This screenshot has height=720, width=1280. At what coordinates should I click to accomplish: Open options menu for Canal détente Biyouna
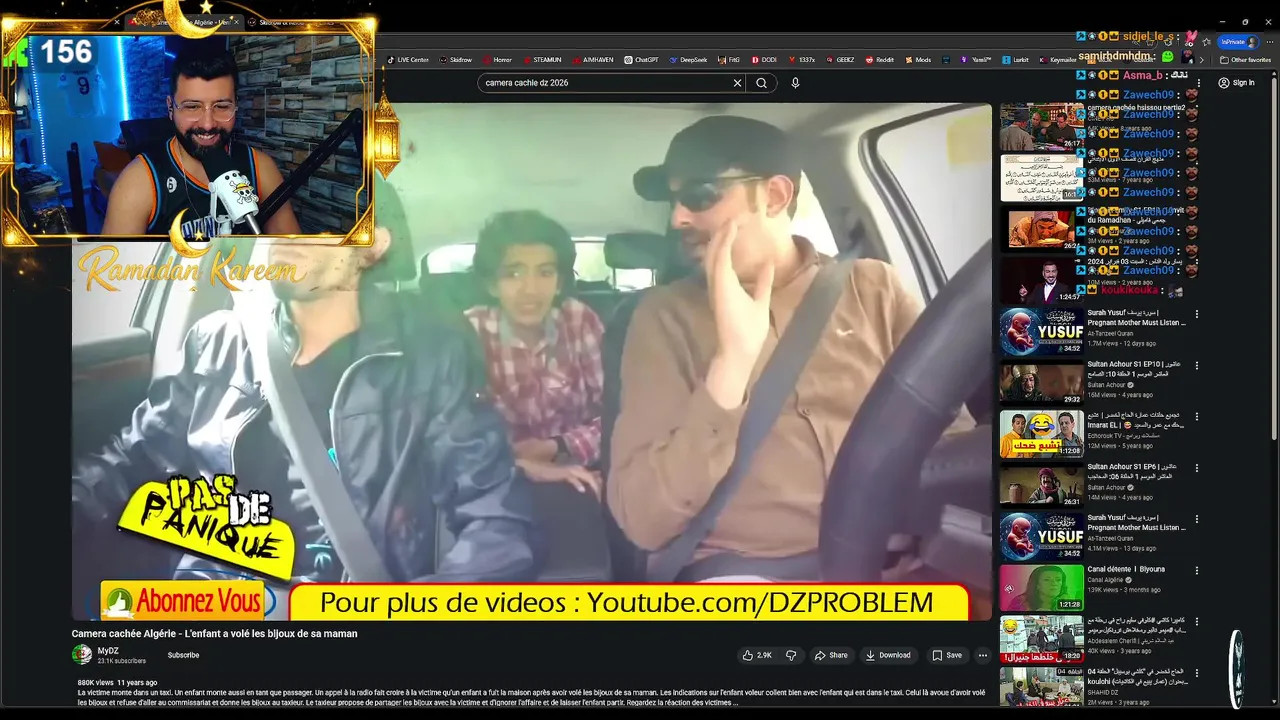click(1197, 570)
